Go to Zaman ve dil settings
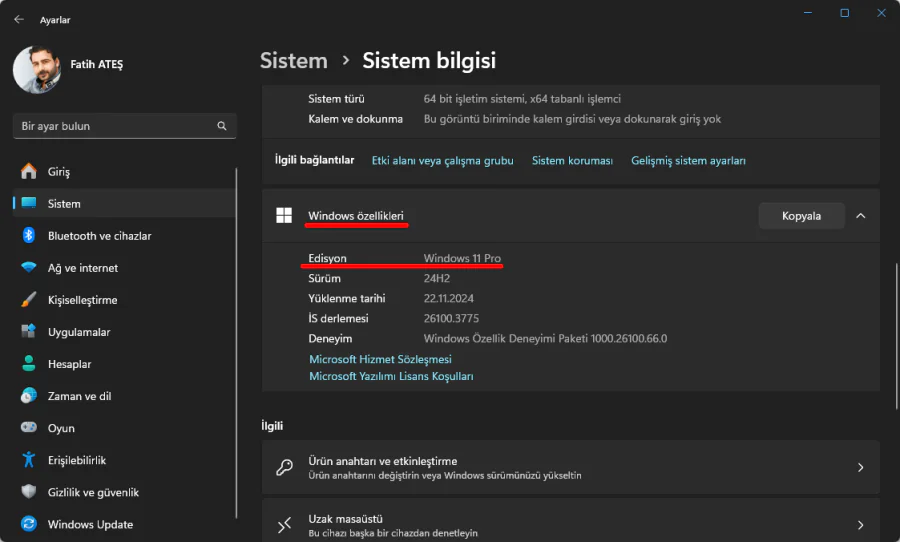Screen dimensions: 900x542 123,396
